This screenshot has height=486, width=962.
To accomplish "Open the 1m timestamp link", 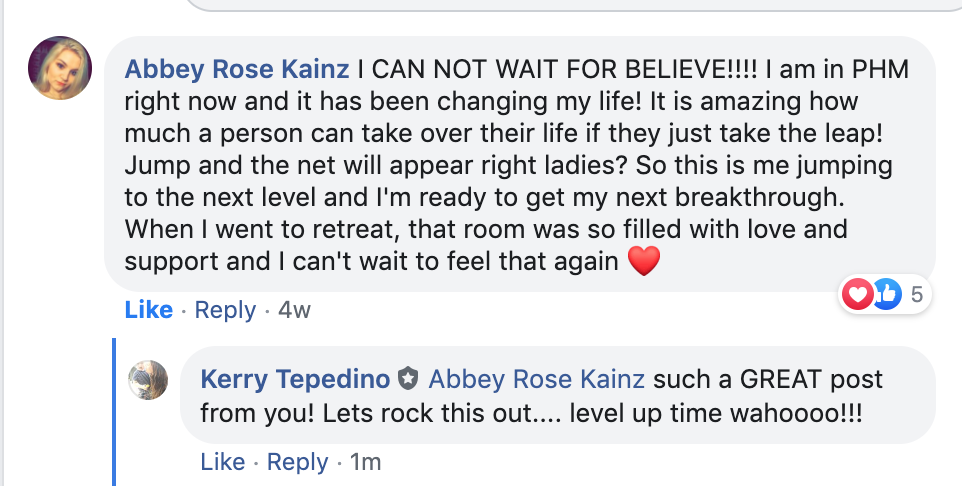I will click(366, 461).
